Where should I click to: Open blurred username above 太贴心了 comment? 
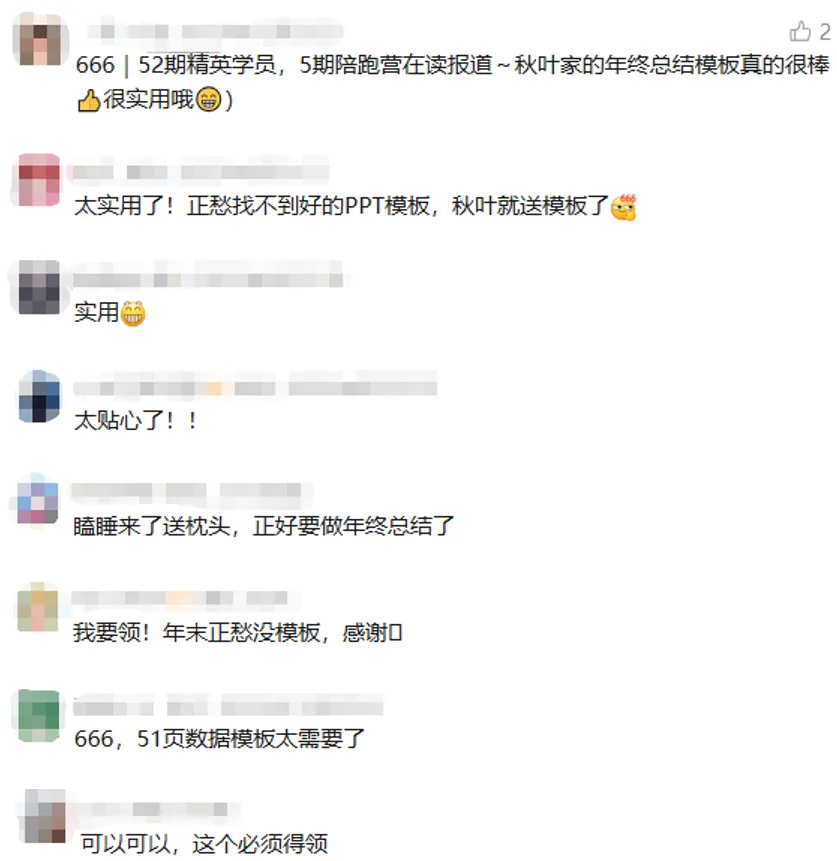[255, 387]
